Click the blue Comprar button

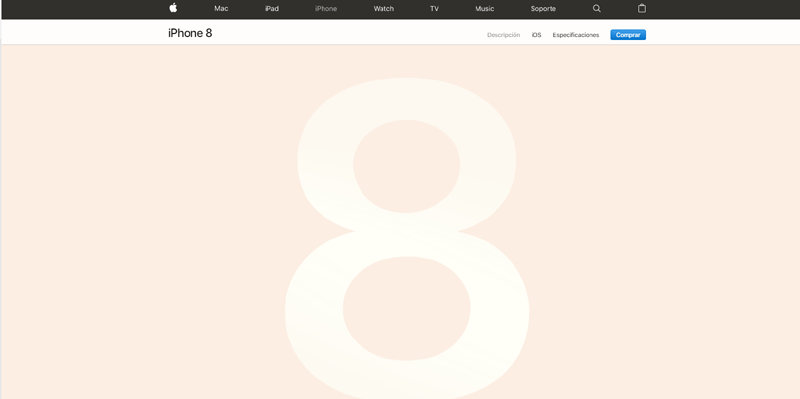coord(628,35)
